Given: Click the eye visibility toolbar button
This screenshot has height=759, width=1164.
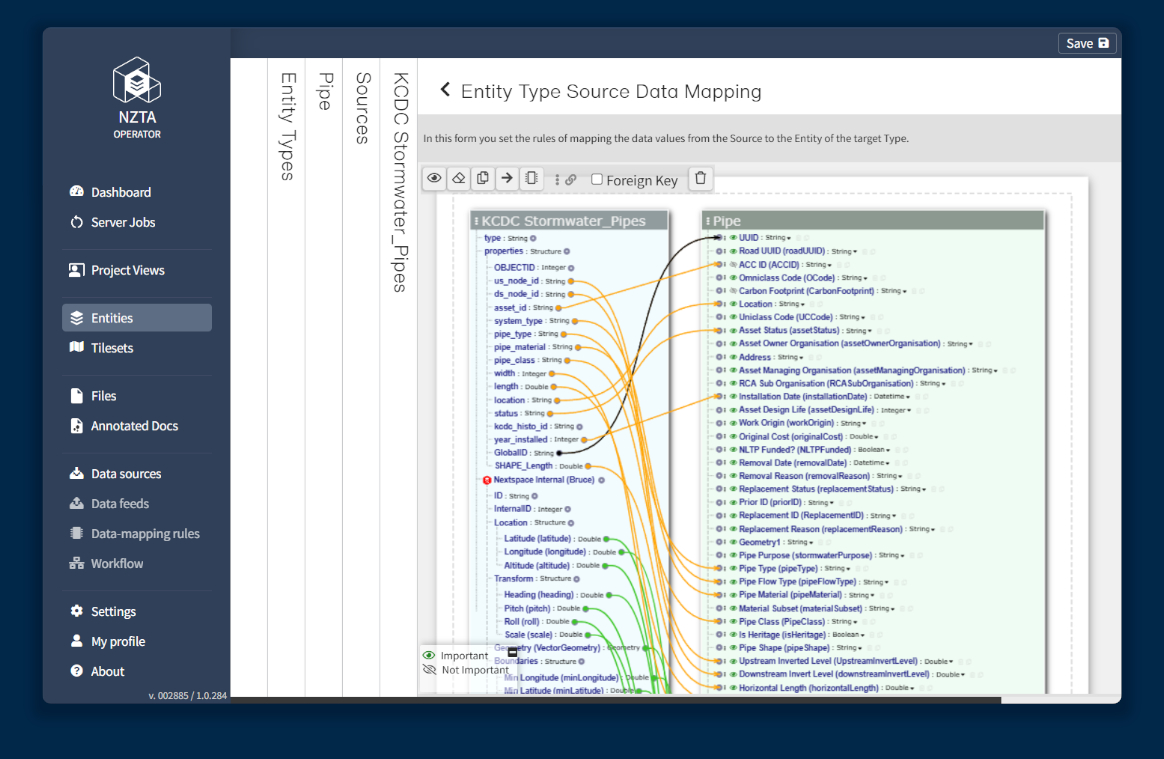Looking at the screenshot, I should (x=434, y=178).
